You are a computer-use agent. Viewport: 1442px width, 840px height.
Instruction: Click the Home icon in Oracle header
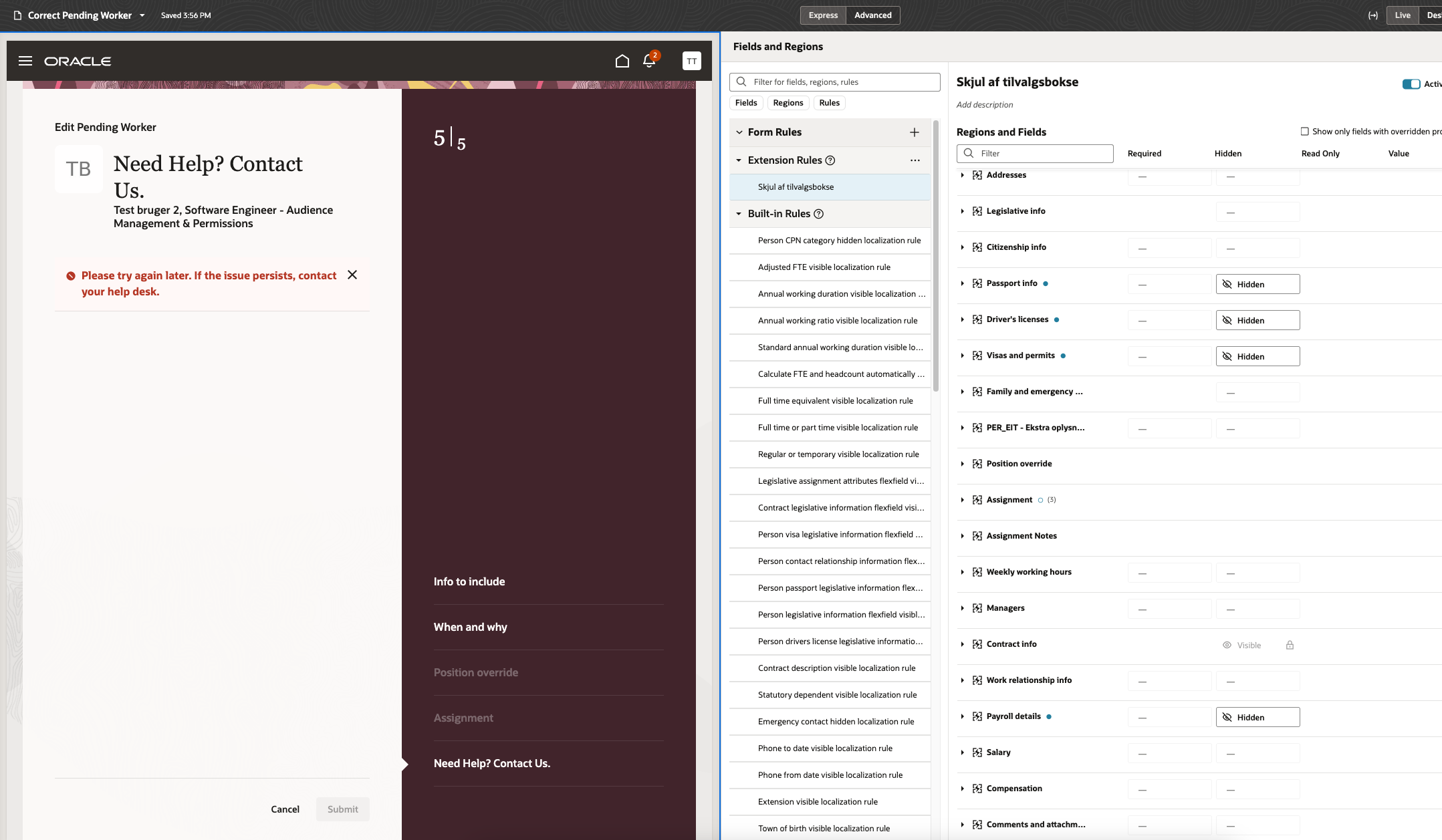pos(622,61)
